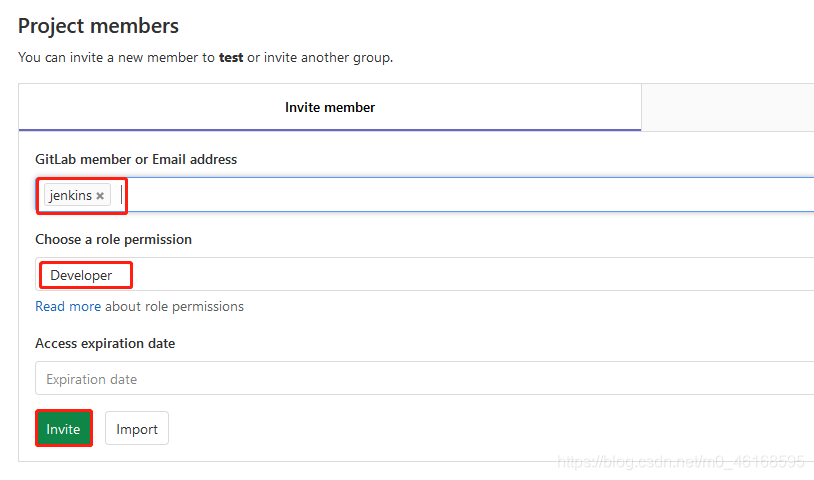Viewport: 814px width, 480px height.
Task: Click the GitLab member or Email address label
Action: pyautogui.click(x=136, y=159)
